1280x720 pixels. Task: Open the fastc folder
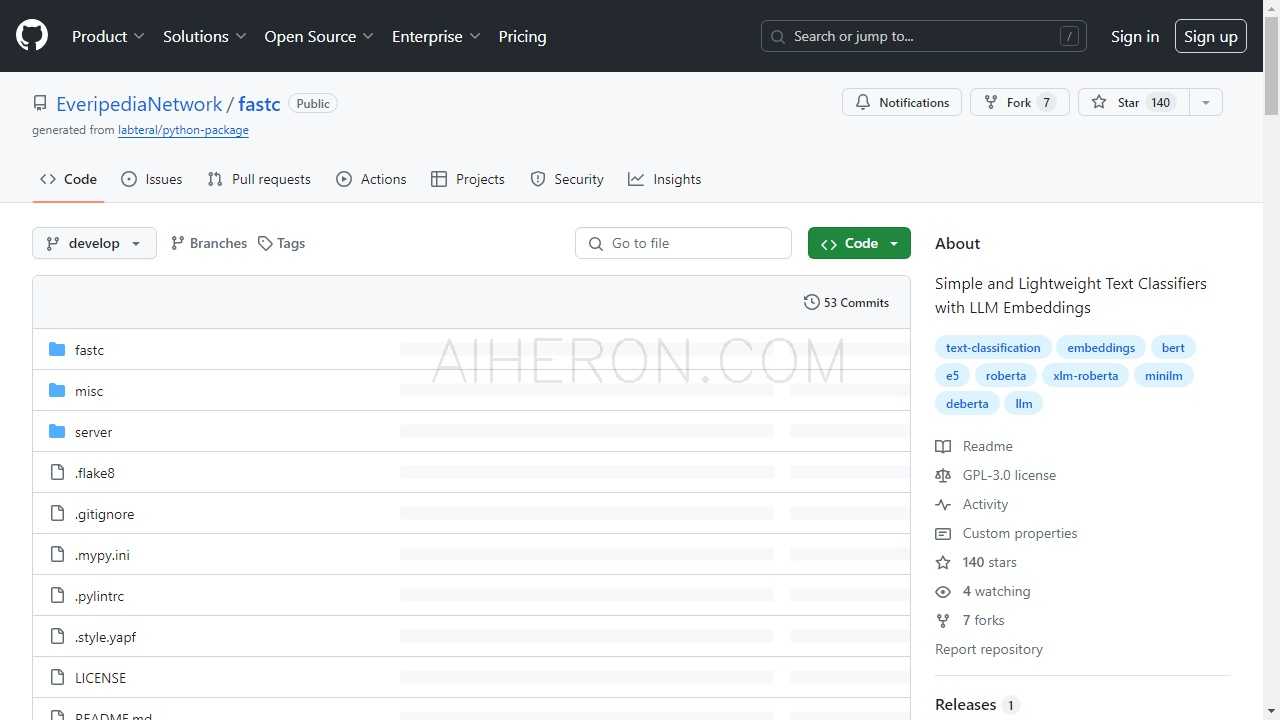pyautogui.click(x=89, y=350)
